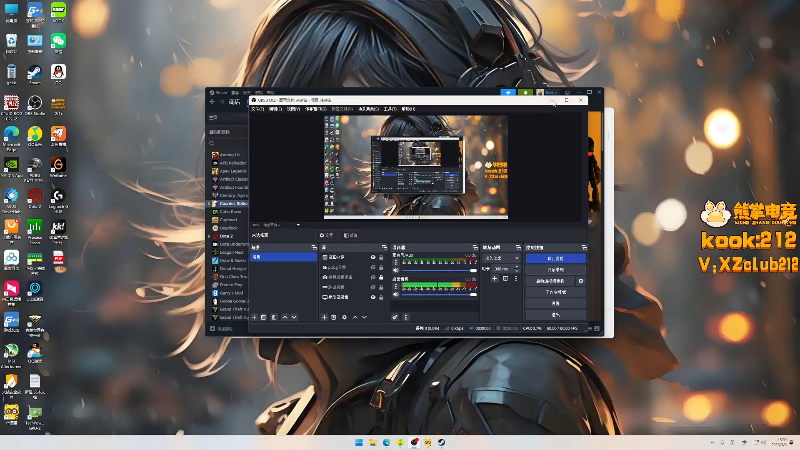The height and width of the screenshot is (450, 800).
Task: Toggle the lock on the second source
Action: [381, 267]
